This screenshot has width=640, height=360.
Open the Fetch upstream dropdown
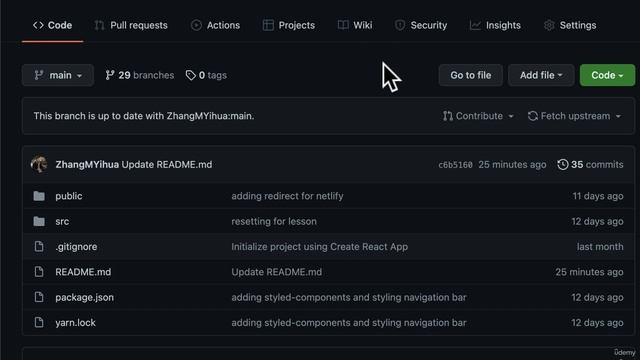[574, 116]
